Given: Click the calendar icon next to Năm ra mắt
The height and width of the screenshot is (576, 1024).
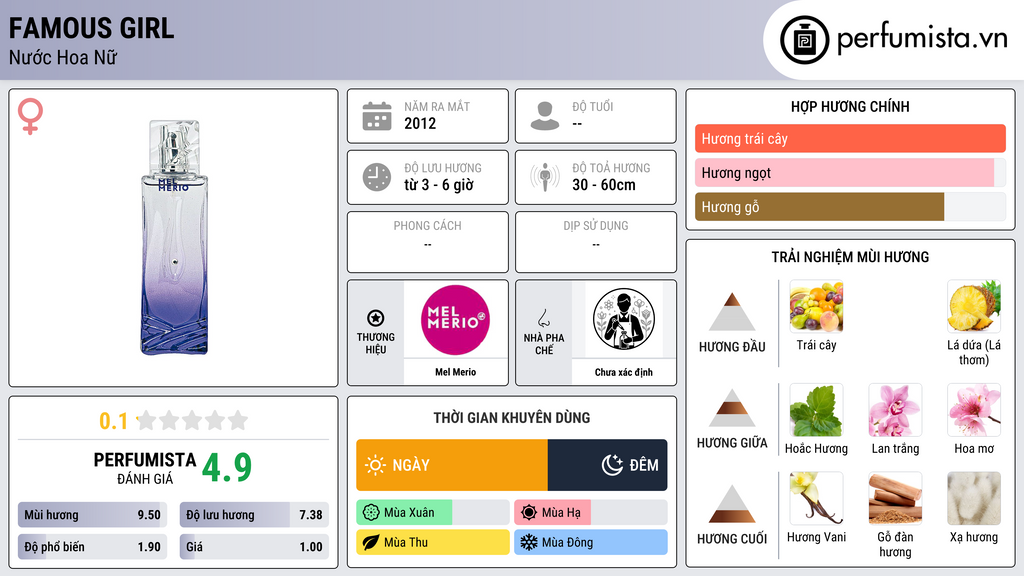Looking at the screenshot, I should coord(377,116).
